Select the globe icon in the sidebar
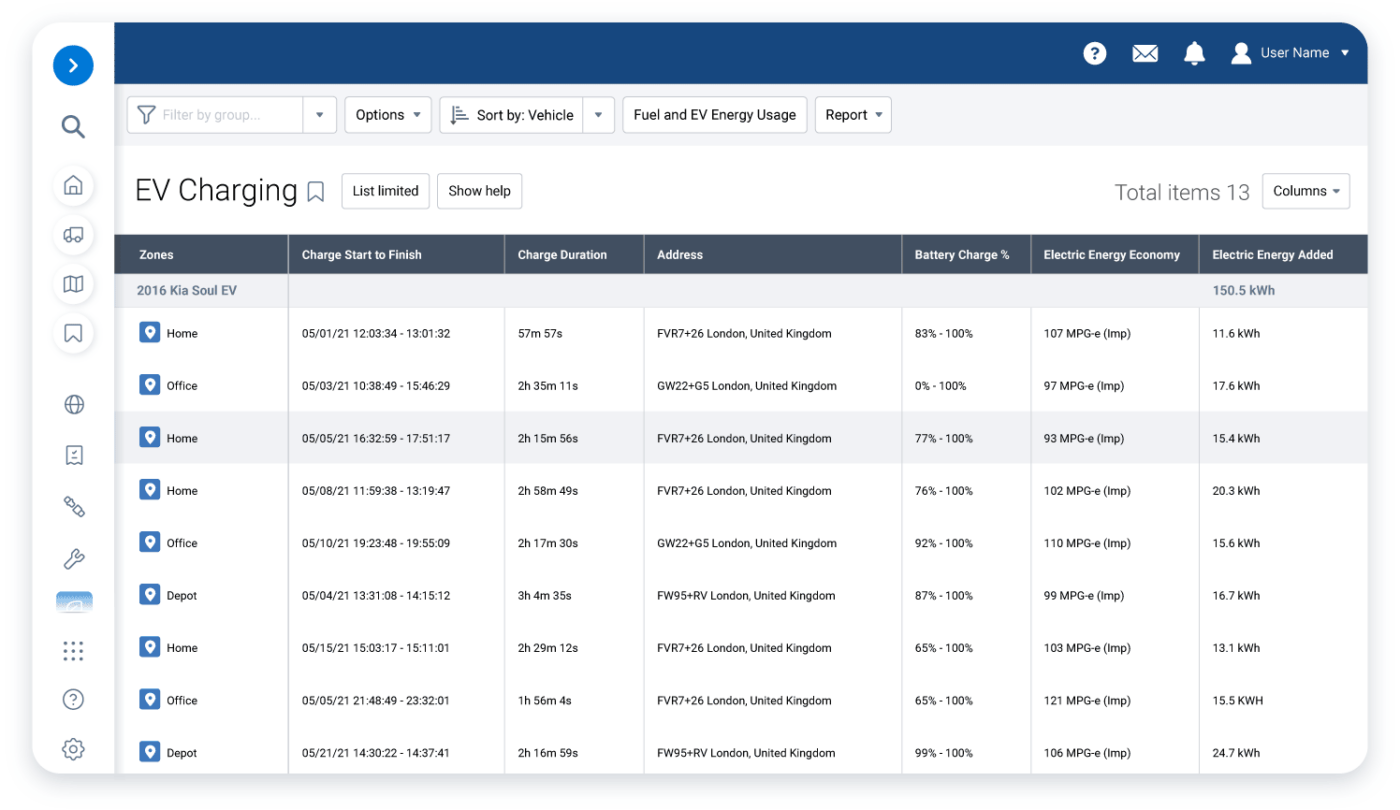Viewport: 1400px width, 810px height. (73, 404)
